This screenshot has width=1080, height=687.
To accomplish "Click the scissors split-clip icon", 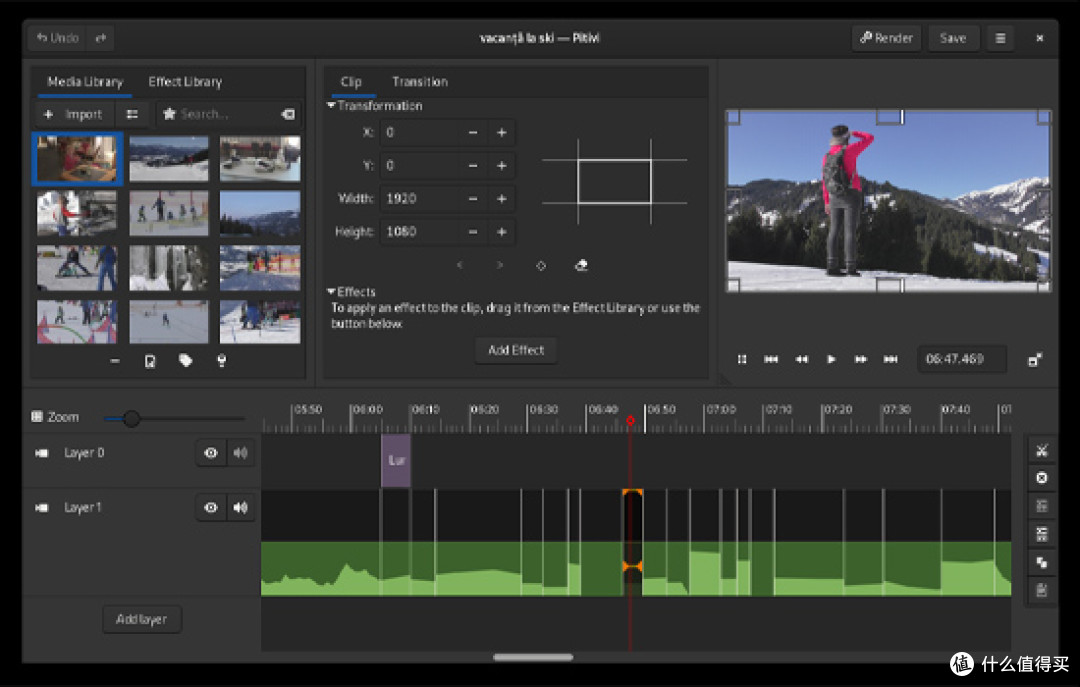I will pyautogui.click(x=1041, y=451).
